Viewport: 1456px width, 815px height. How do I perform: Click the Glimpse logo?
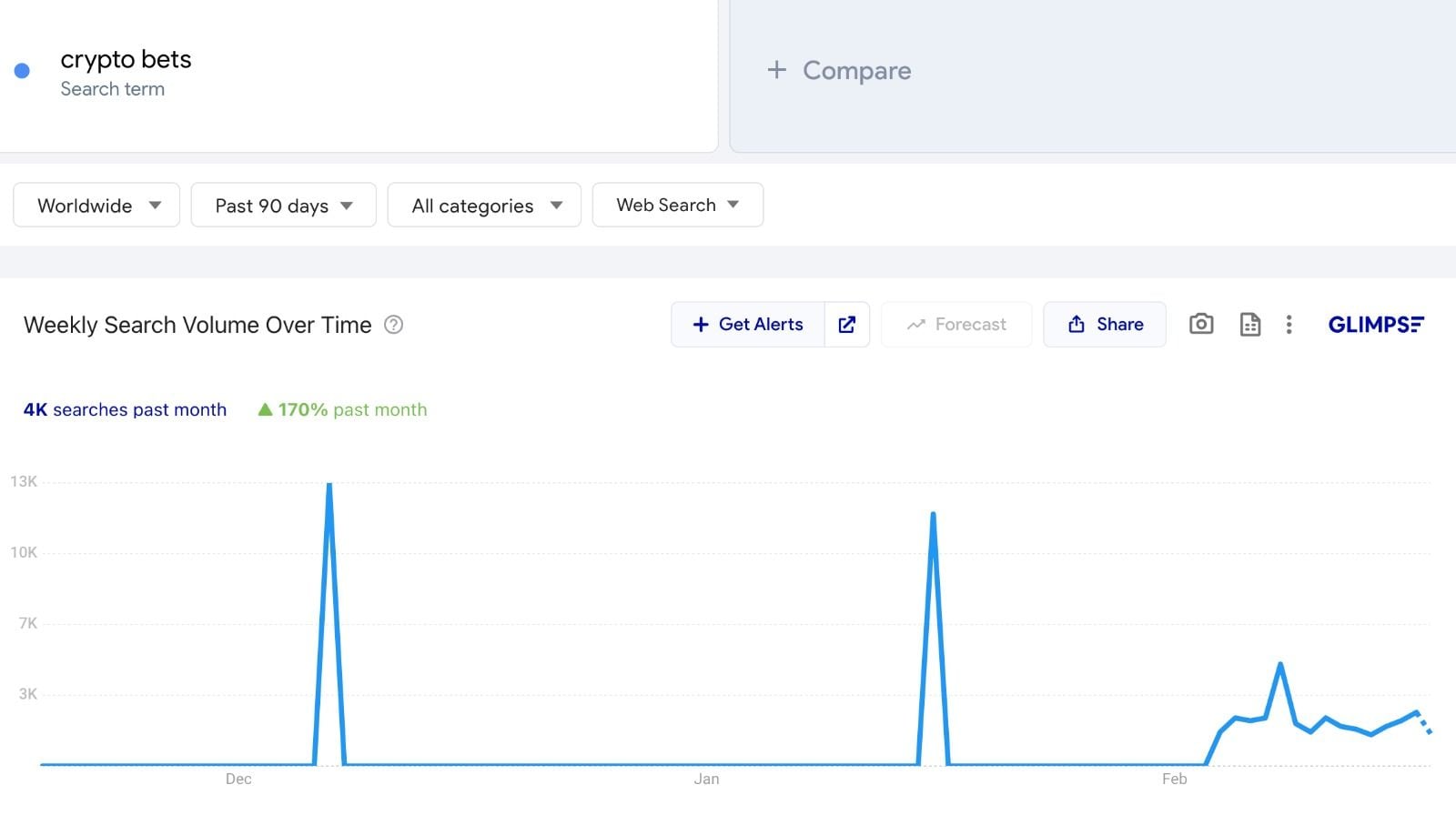tap(1376, 325)
